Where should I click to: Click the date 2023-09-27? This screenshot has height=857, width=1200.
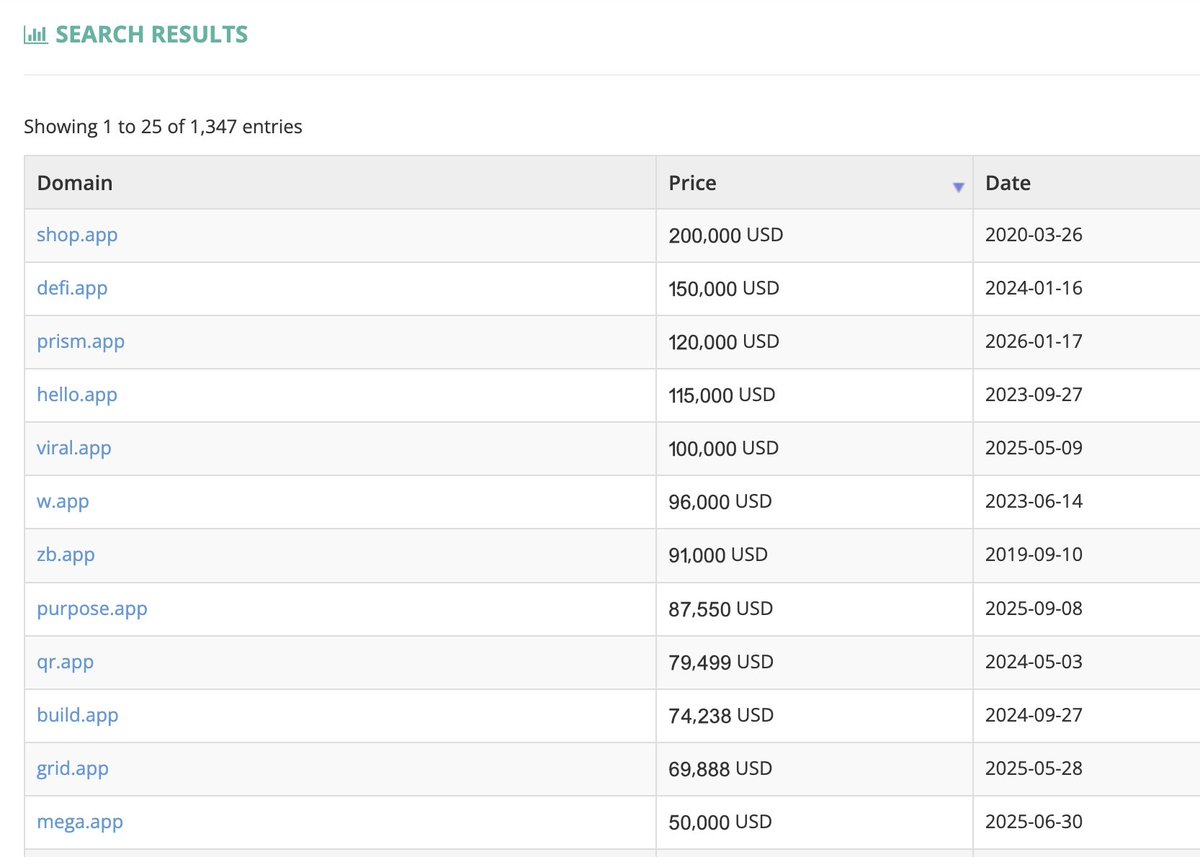1034,395
